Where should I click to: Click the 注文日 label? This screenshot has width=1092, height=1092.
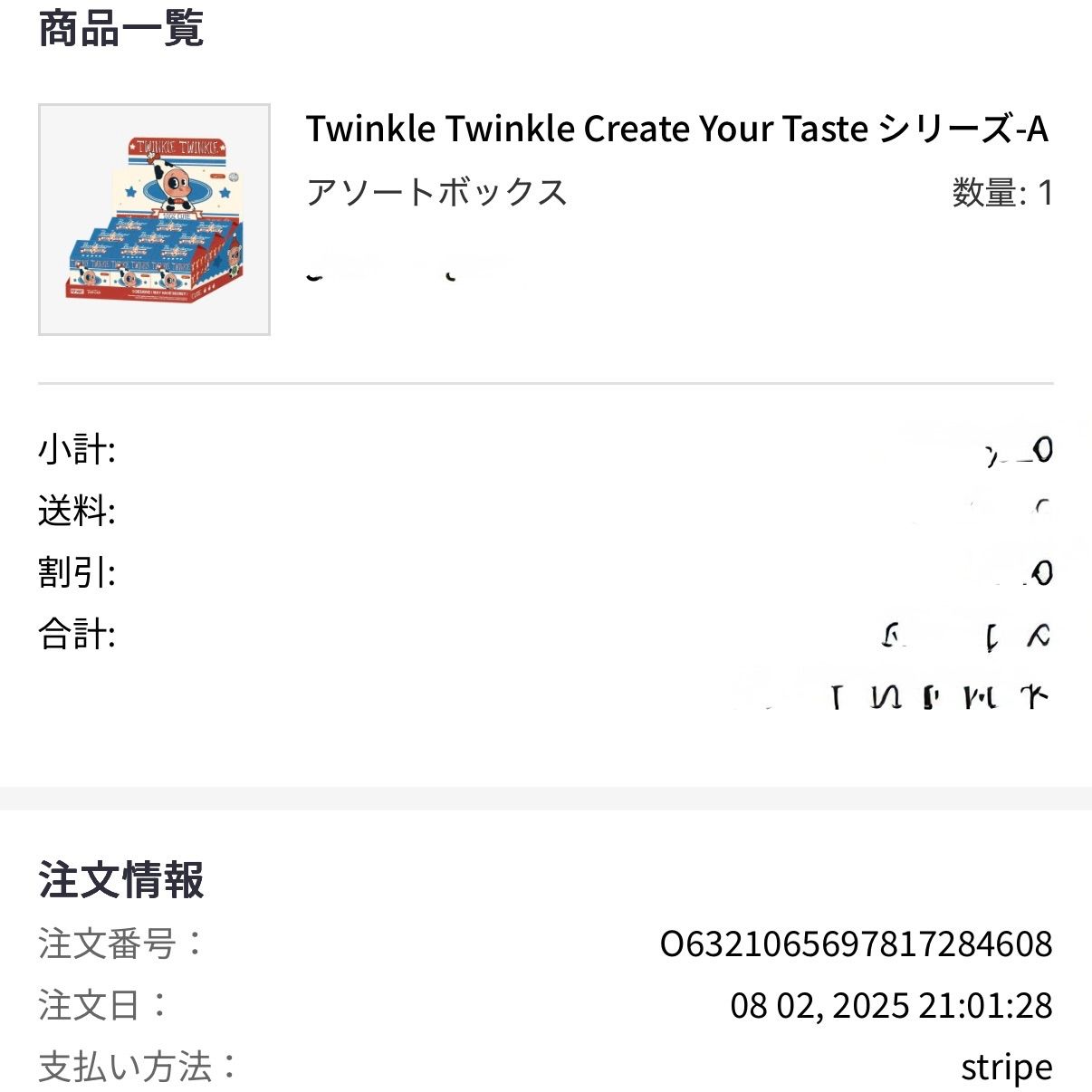coord(103,1005)
